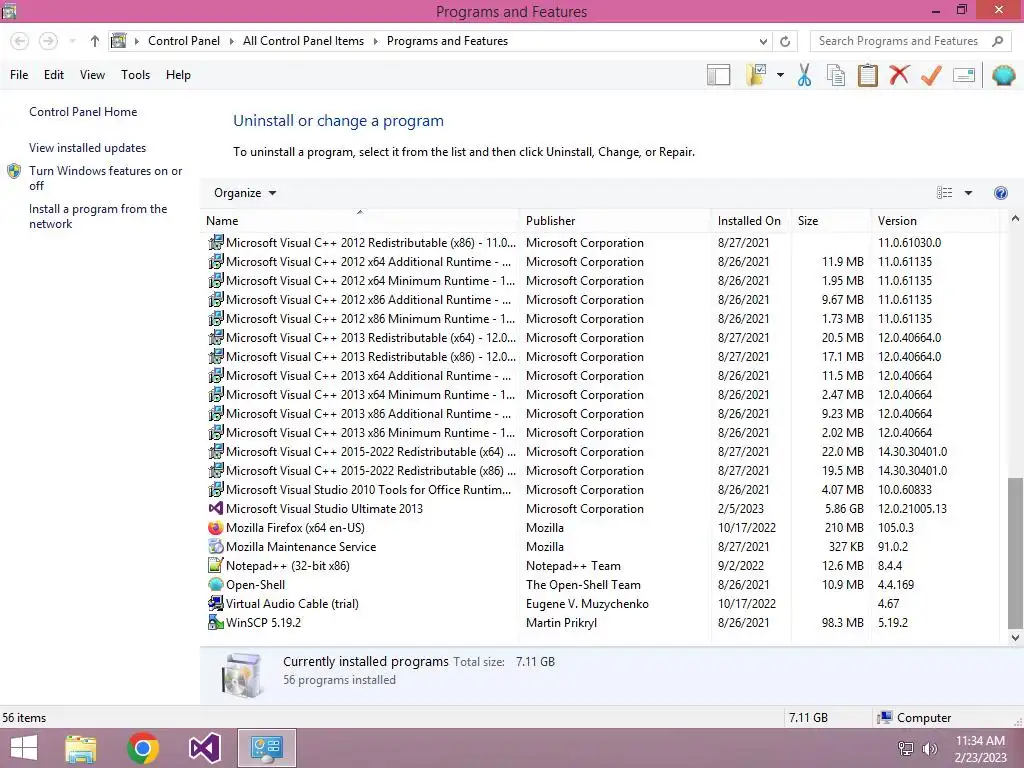Screen dimensions: 1024x768
Task: Click the Refresh button in address bar
Action: (x=785, y=41)
